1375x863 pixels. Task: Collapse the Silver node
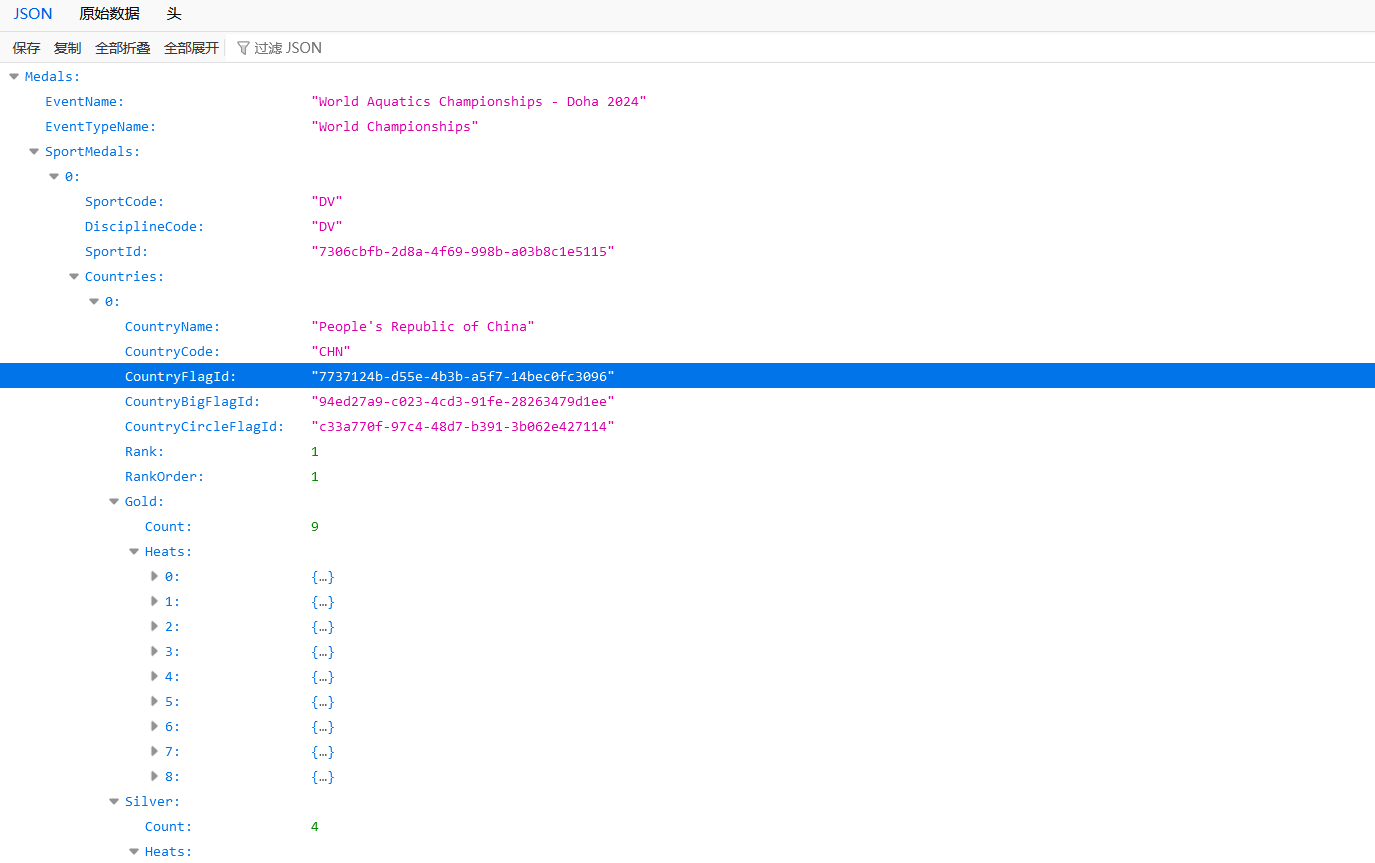(114, 801)
